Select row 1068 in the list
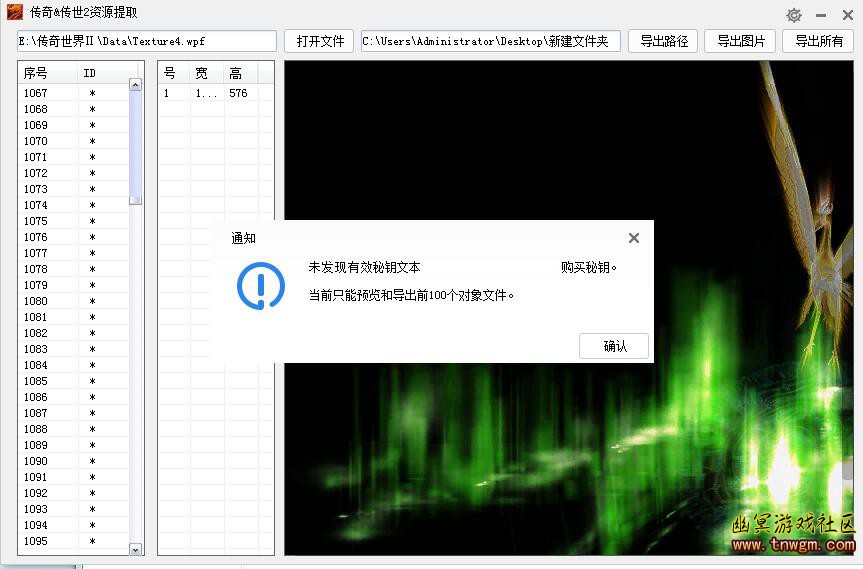 73,109
